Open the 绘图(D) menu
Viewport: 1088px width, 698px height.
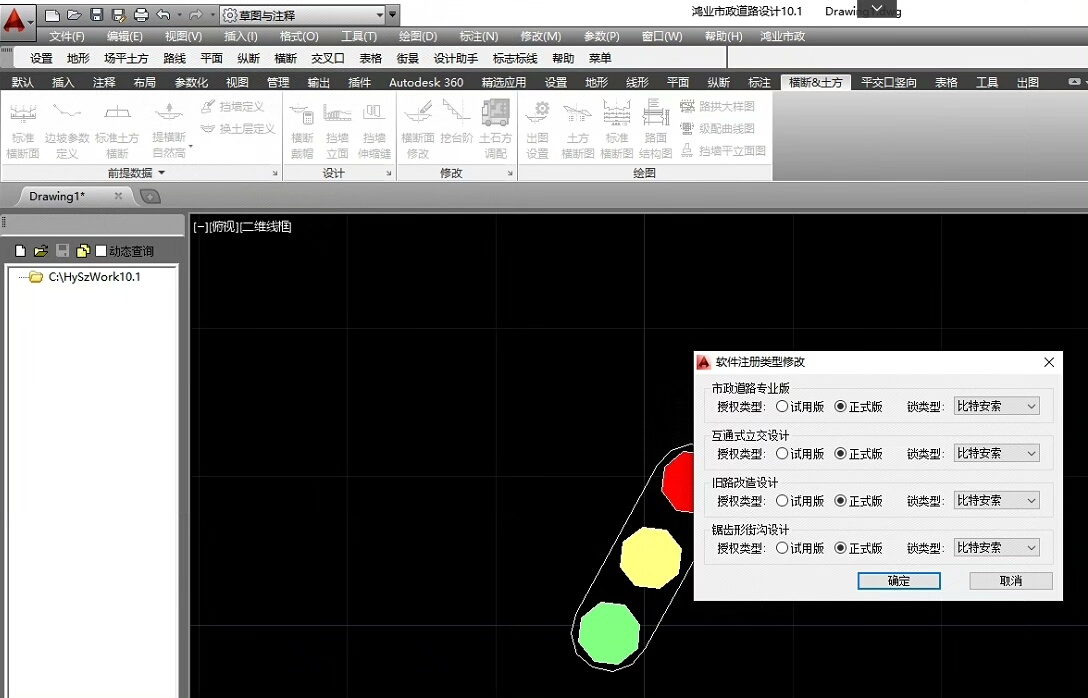[x=418, y=36]
